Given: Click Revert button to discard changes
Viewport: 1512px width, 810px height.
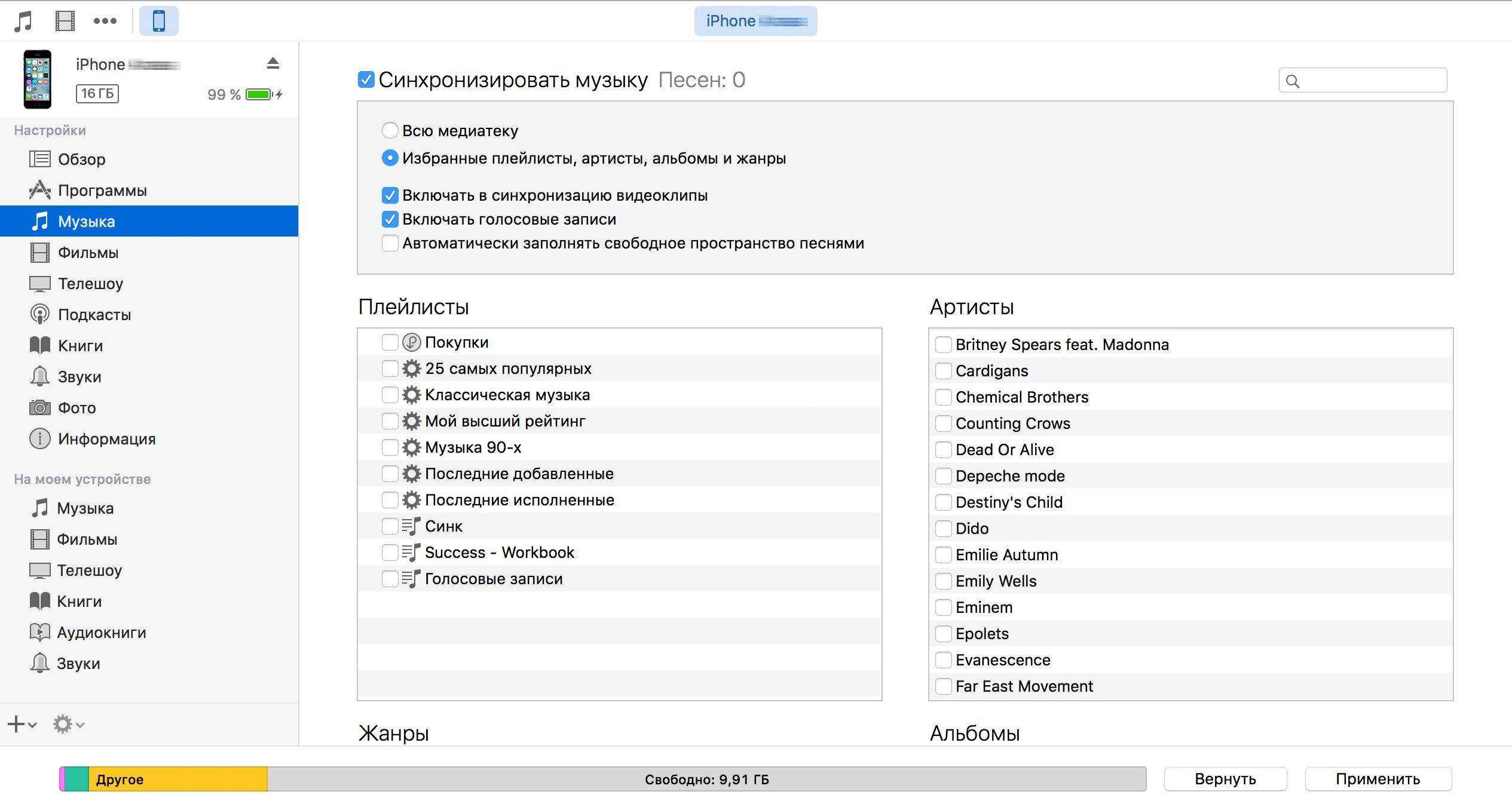Looking at the screenshot, I should tap(1224, 778).
